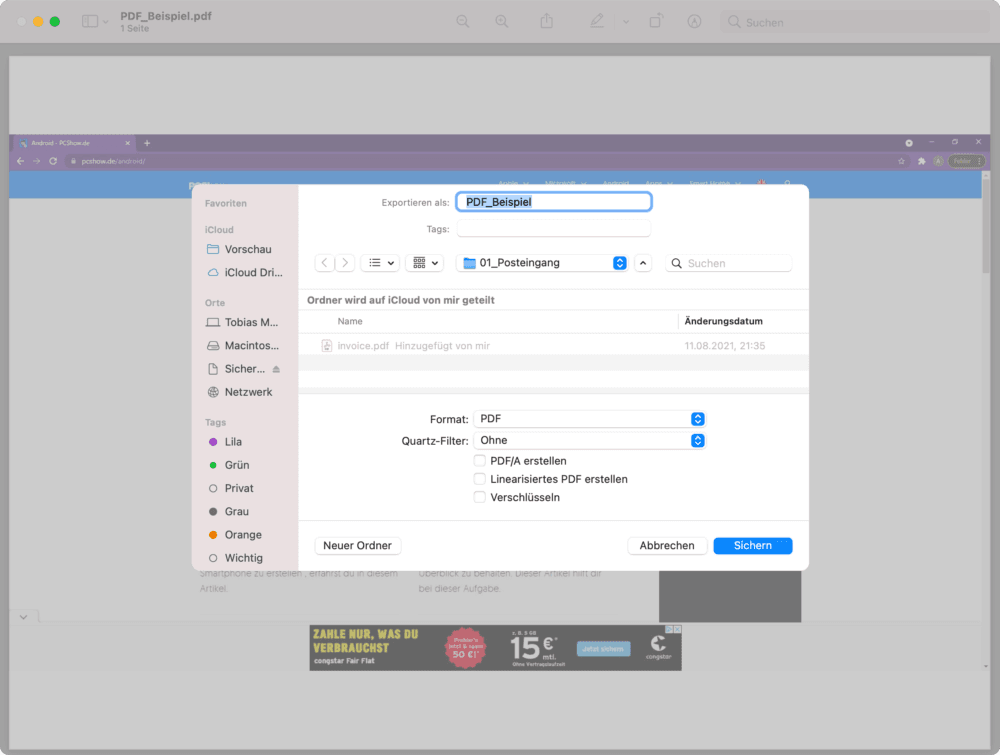Zoom out using the Preview toolbar magnifier
The image size is (1000, 755).
tap(463, 22)
